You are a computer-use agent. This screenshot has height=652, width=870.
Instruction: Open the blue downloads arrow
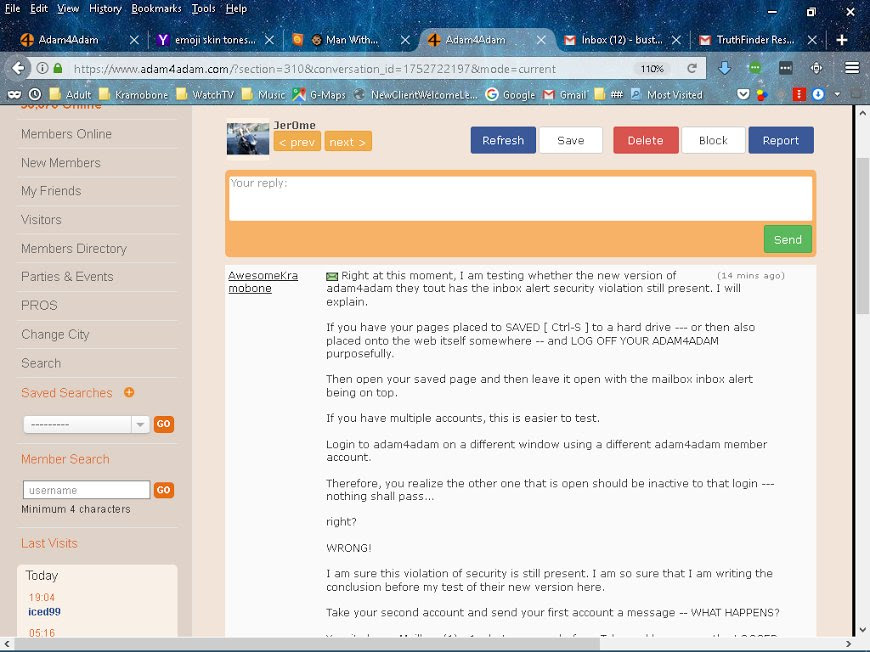point(724,68)
